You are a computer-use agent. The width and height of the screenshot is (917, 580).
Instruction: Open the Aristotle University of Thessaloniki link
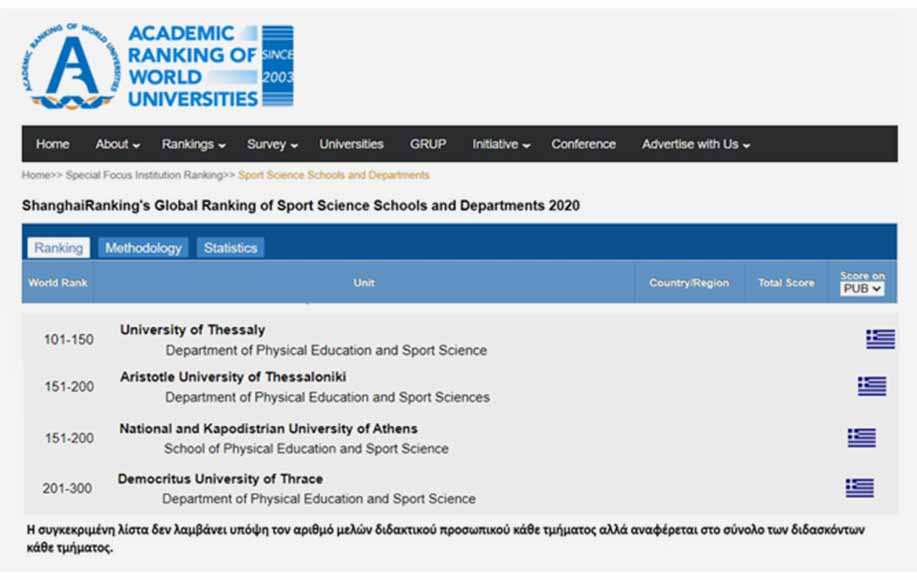(x=233, y=377)
